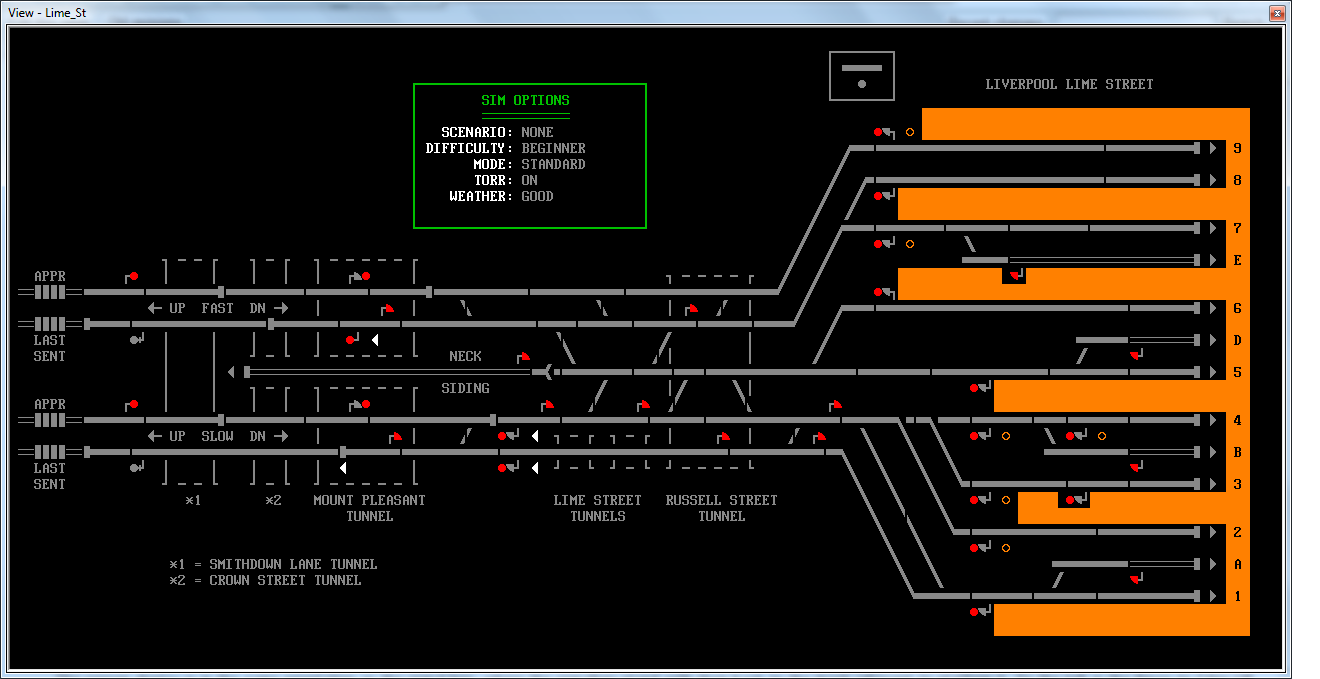Click the red signal below platform 7 track
Viewport: 1320px width, 679px height.
[878, 244]
